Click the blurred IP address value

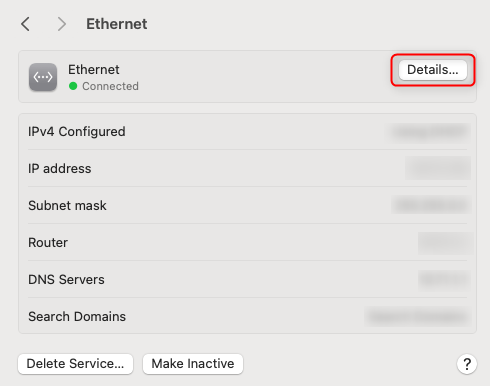click(438, 168)
